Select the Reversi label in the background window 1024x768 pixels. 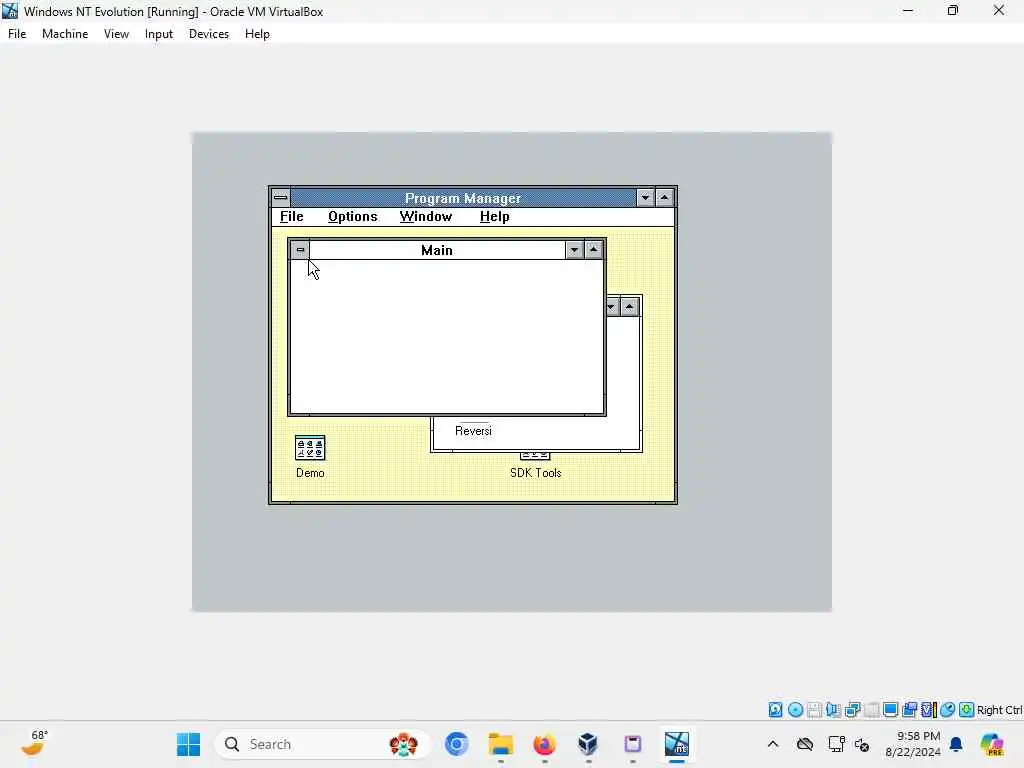tap(473, 431)
